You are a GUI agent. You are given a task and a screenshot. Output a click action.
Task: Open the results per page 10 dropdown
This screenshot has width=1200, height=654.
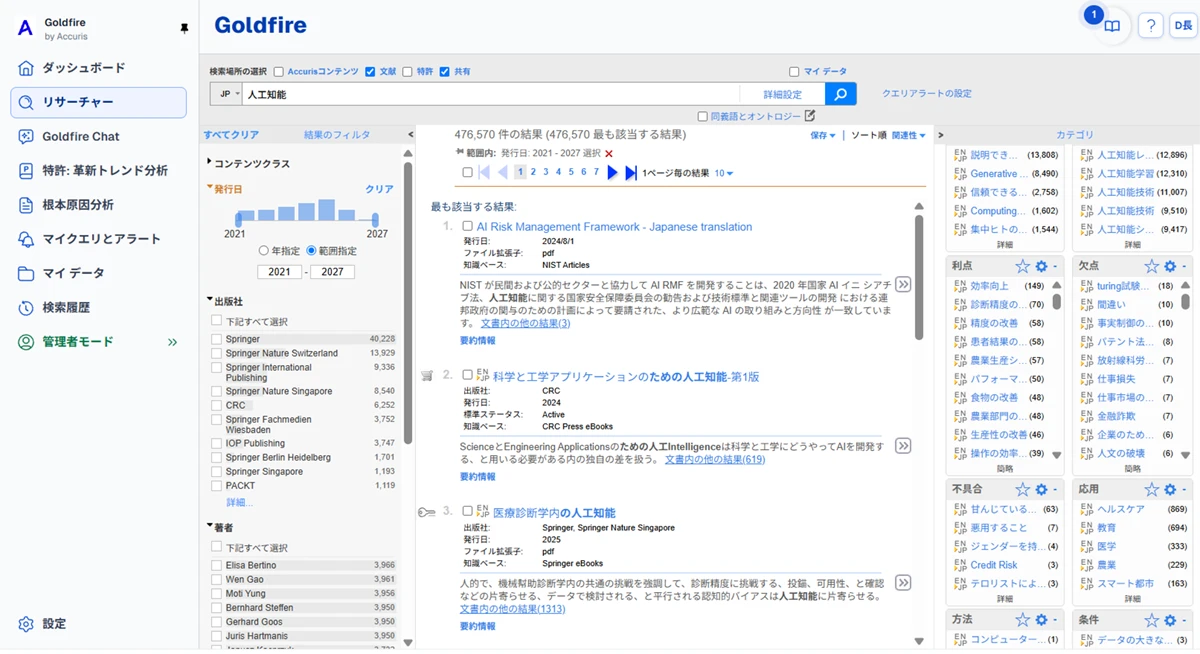coord(723,173)
